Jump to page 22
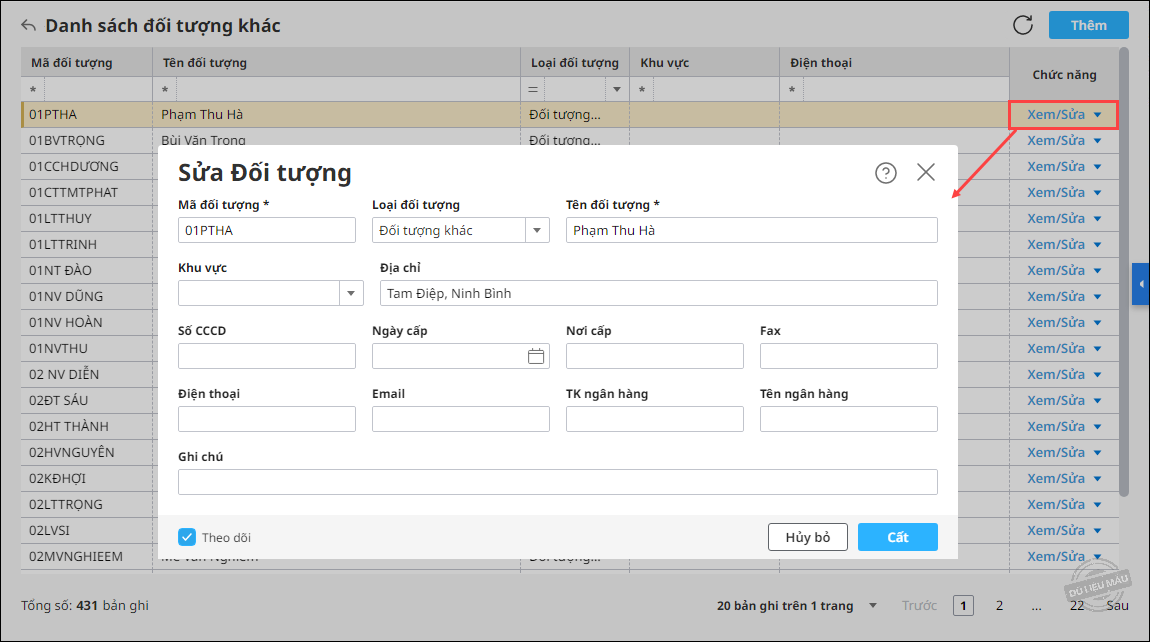The image size is (1150, 642). point(1077,605)
